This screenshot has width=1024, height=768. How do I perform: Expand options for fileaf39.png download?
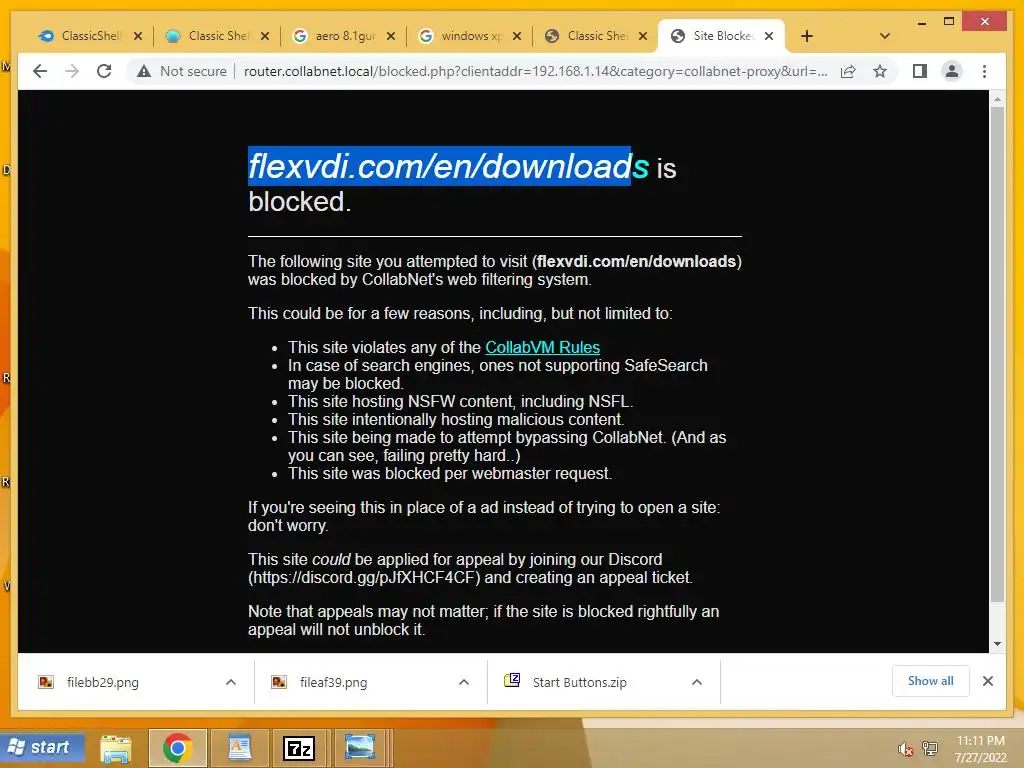464,682
